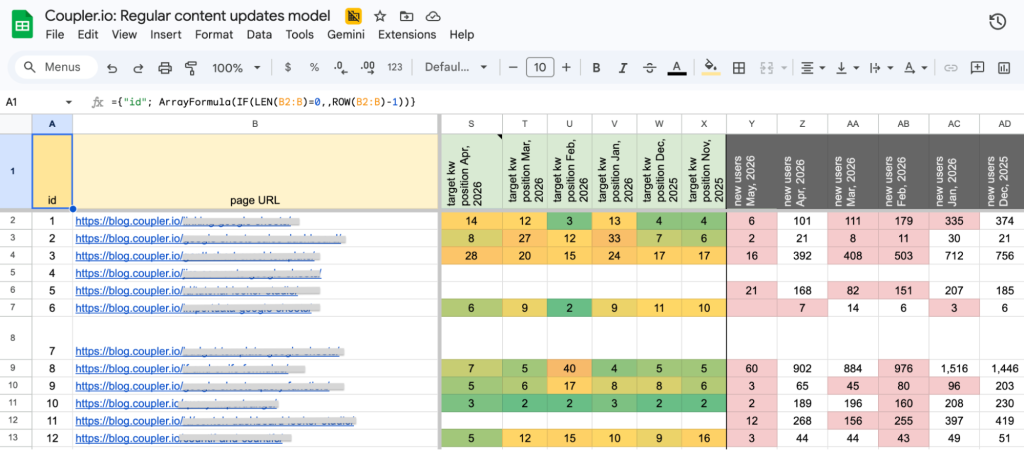Open the Help menu

click(462, 35)
